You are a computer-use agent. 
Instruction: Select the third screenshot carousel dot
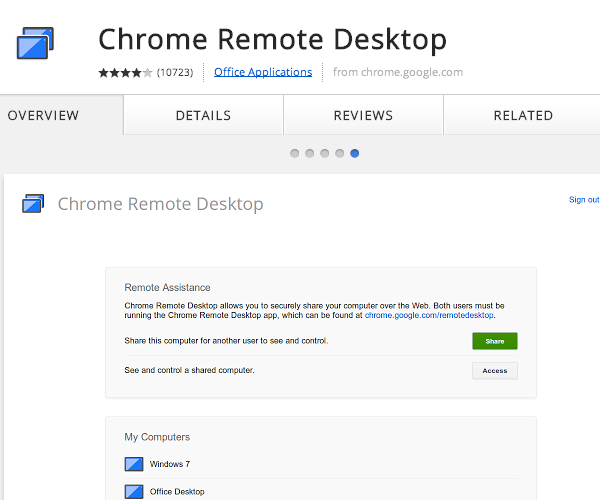tap(324, 153)
